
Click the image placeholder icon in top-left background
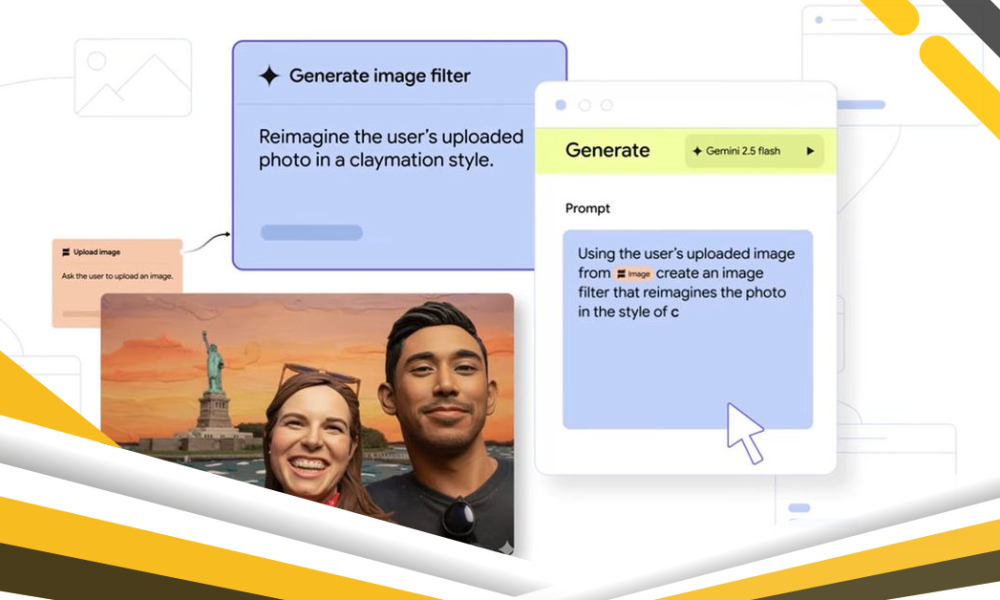pos(133,78)
